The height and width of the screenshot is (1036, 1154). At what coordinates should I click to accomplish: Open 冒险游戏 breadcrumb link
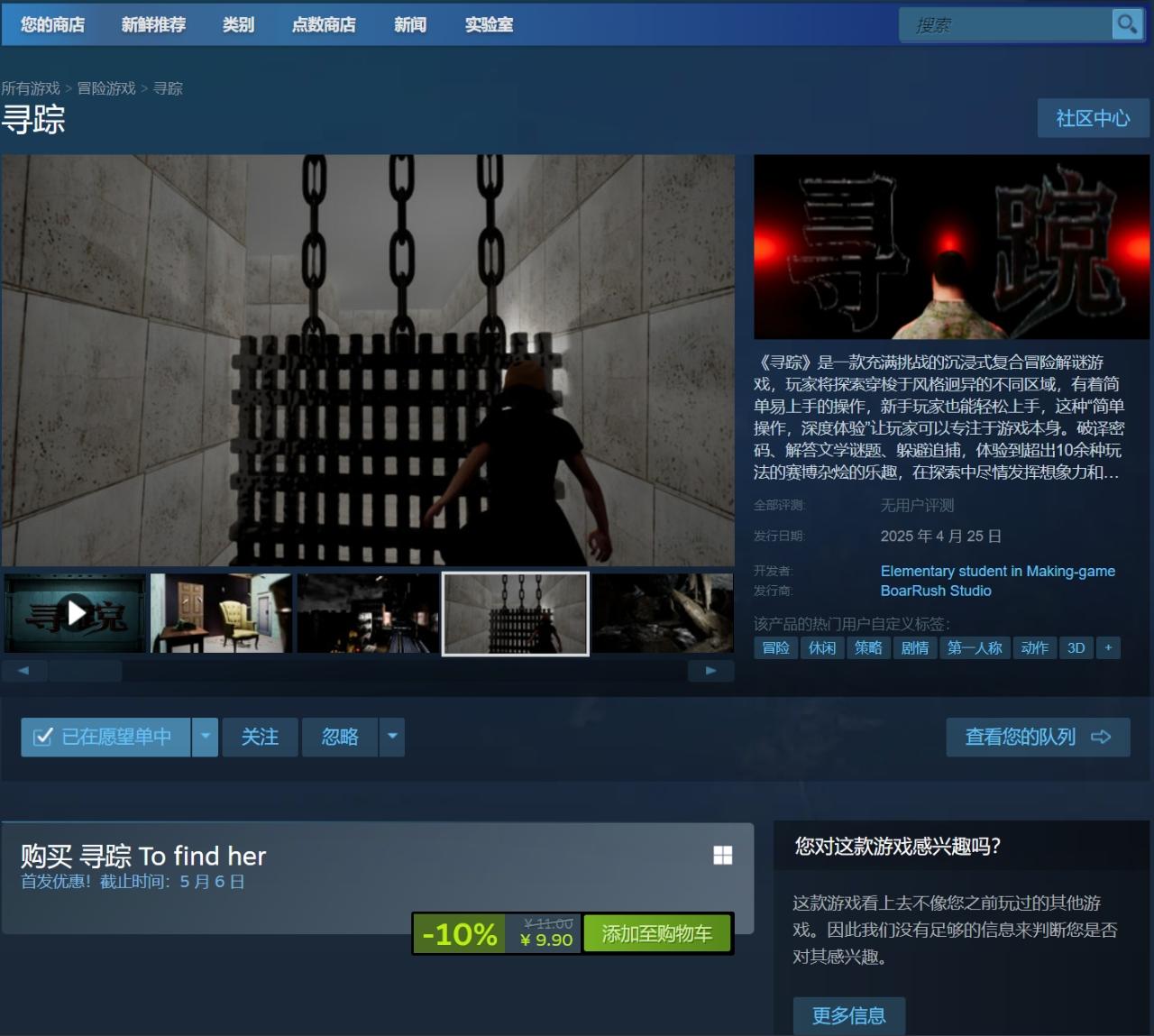pos(106,88)
